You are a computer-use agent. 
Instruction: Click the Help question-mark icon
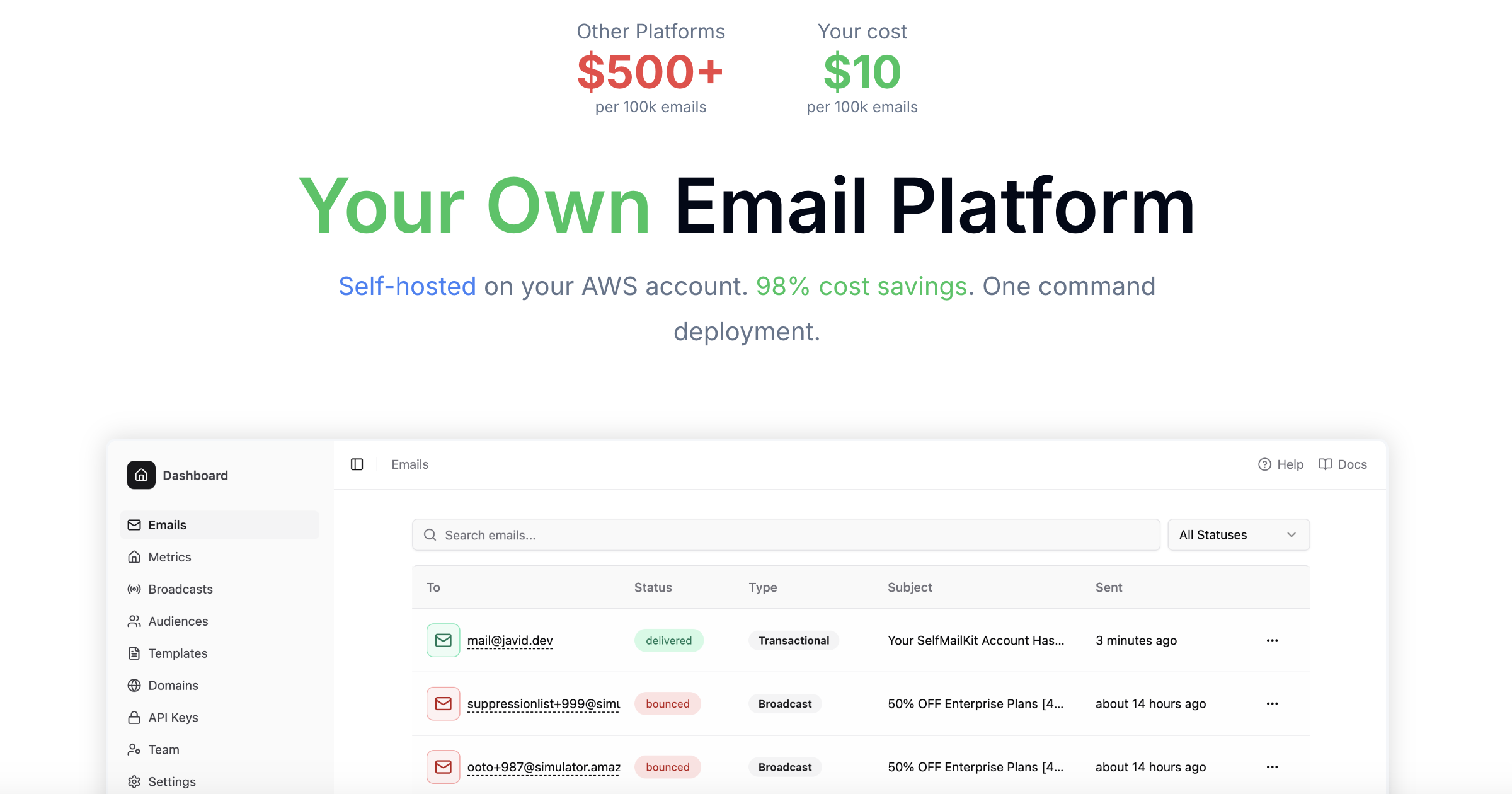tap(1264, 464)
